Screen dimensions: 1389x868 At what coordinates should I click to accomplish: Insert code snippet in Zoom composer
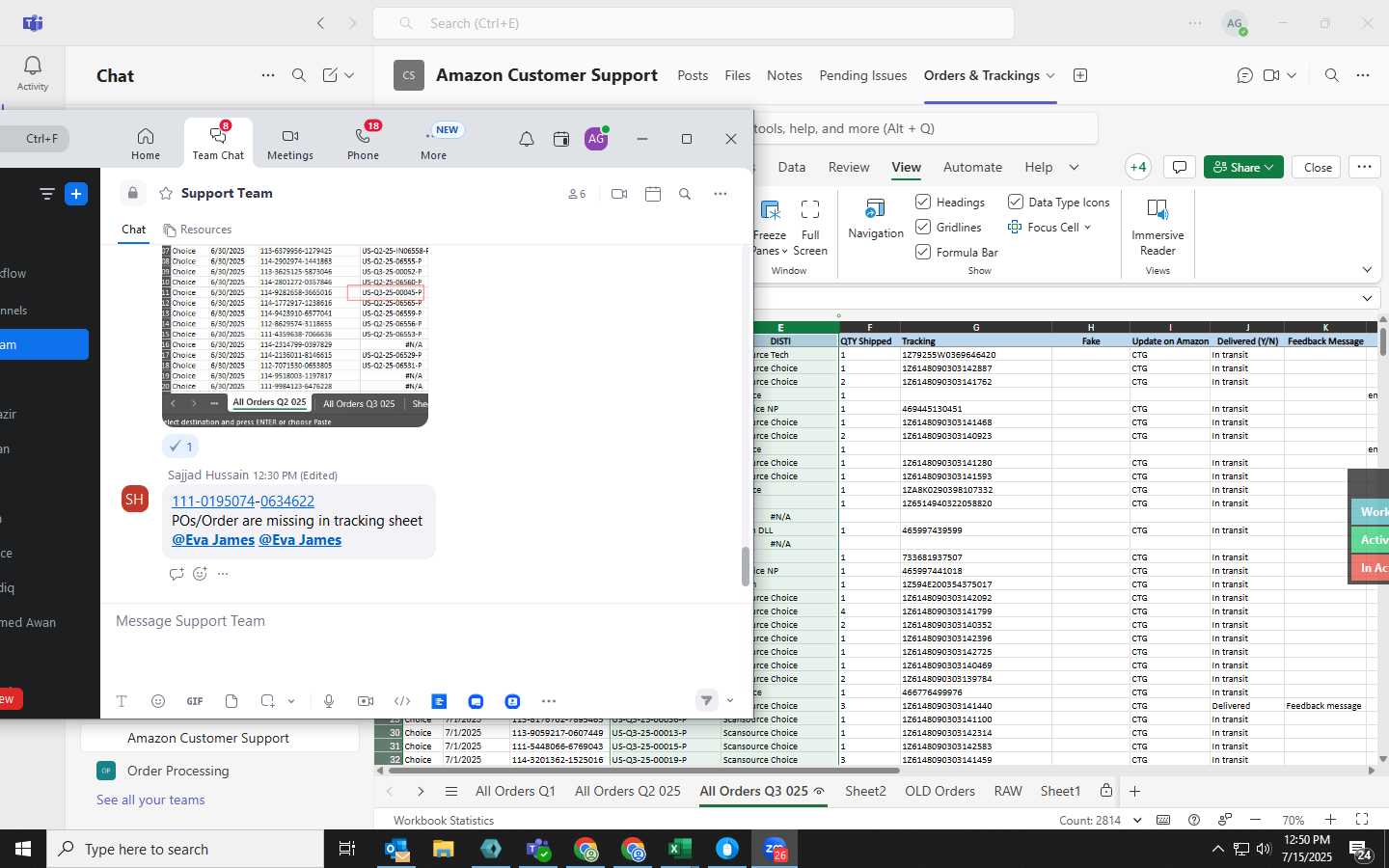tap(402, 701)
